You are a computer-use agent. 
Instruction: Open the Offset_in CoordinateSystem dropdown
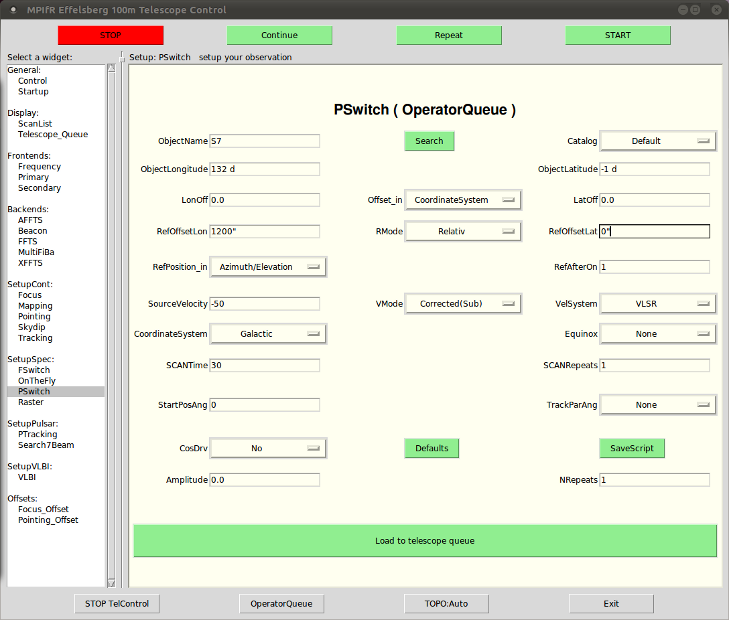(x=463, y=200)
